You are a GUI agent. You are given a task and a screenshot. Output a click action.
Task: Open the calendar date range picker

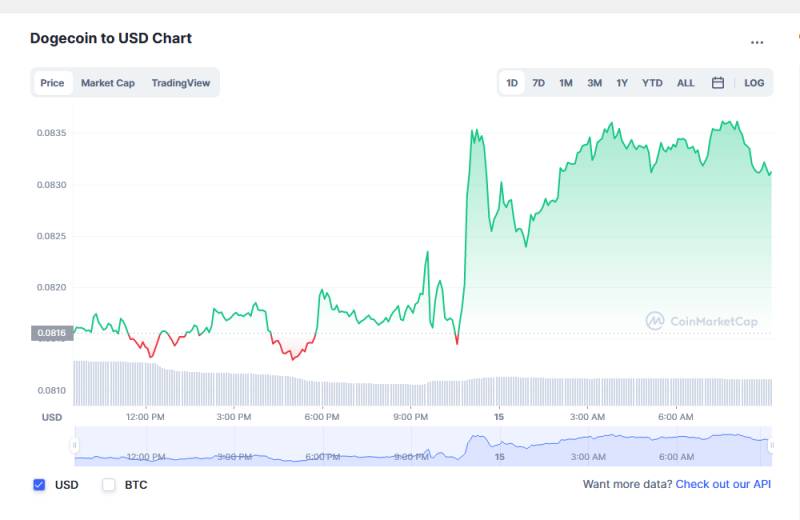pos(717,83)
